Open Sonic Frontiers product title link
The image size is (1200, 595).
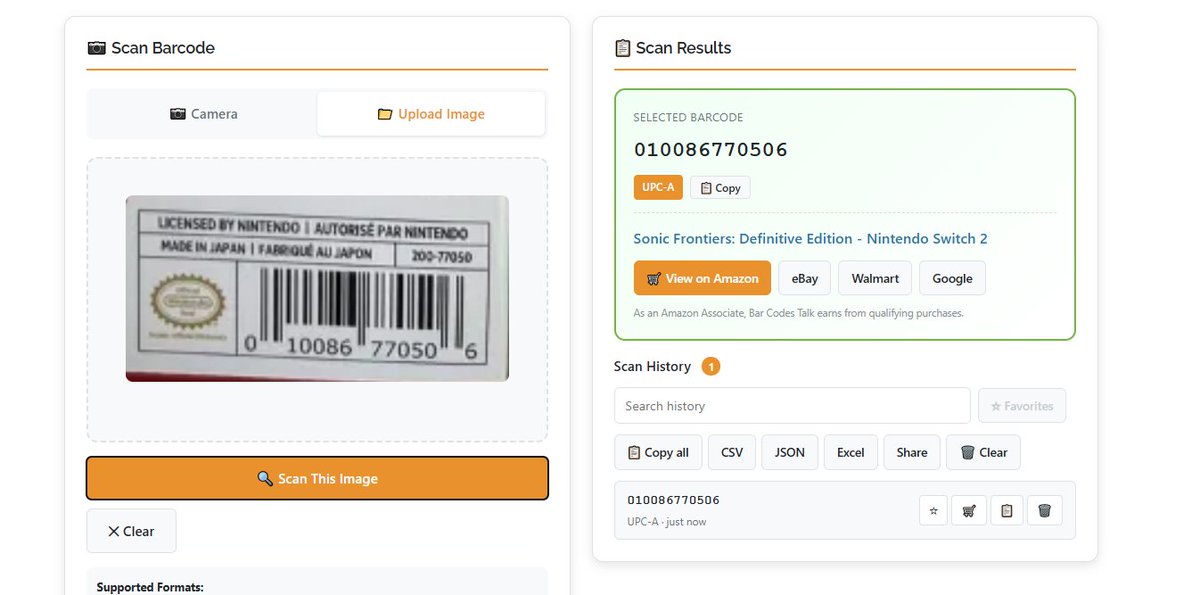pyautogui.click(x=810, y=239)
